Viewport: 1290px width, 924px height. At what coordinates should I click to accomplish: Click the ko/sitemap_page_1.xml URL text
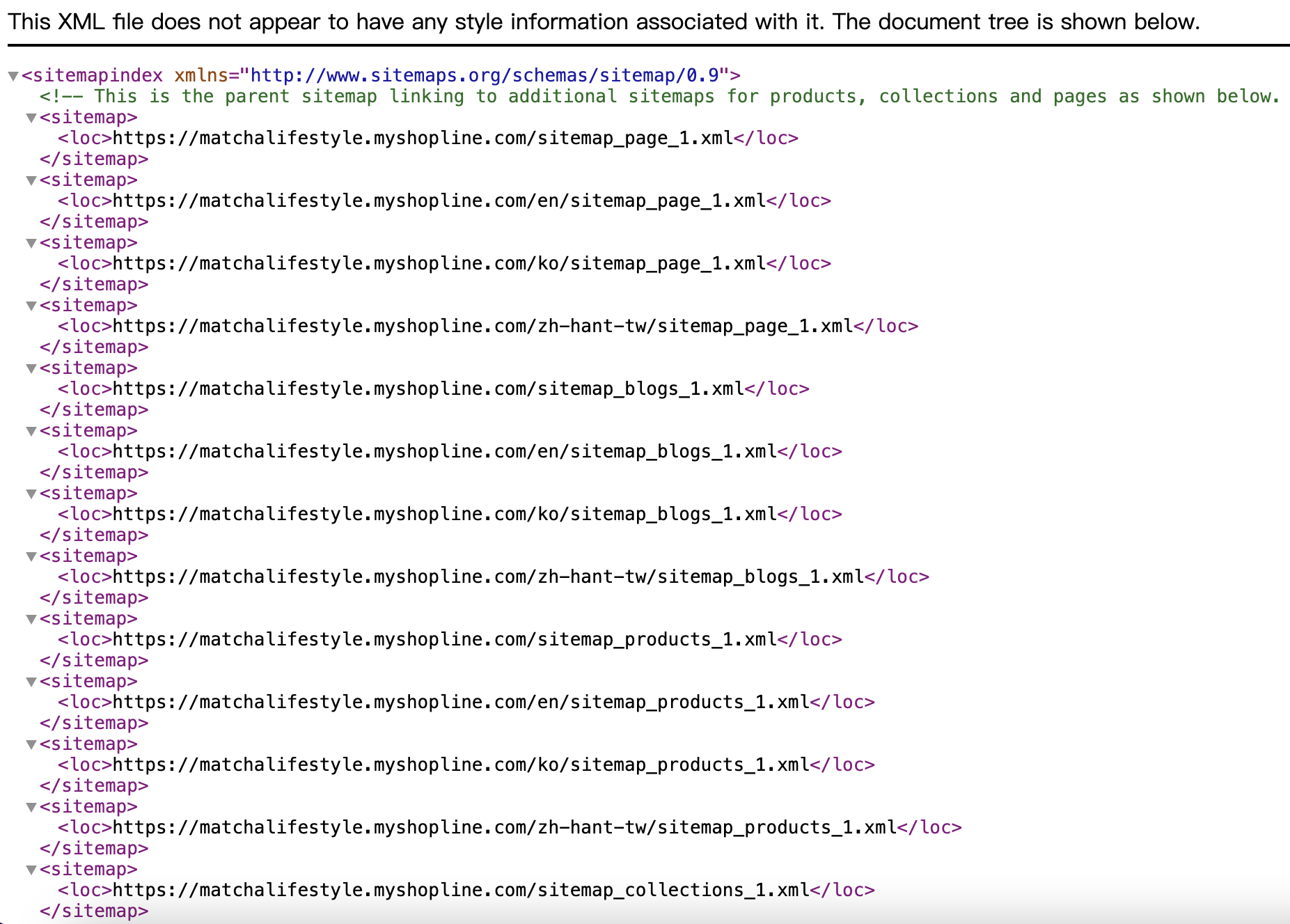(x=439, y=263)
